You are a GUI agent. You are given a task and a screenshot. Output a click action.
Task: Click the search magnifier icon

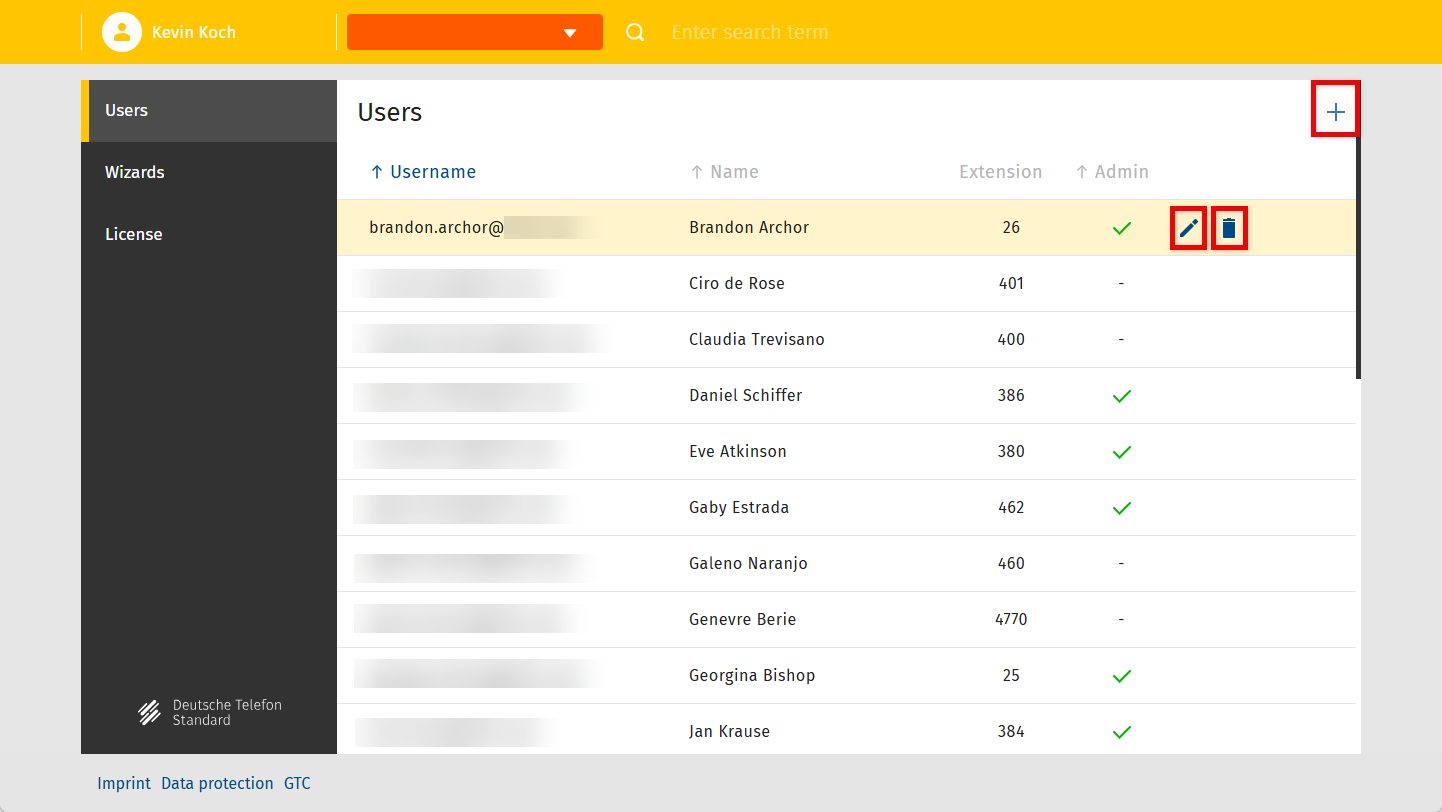click(x=635, y=32)
